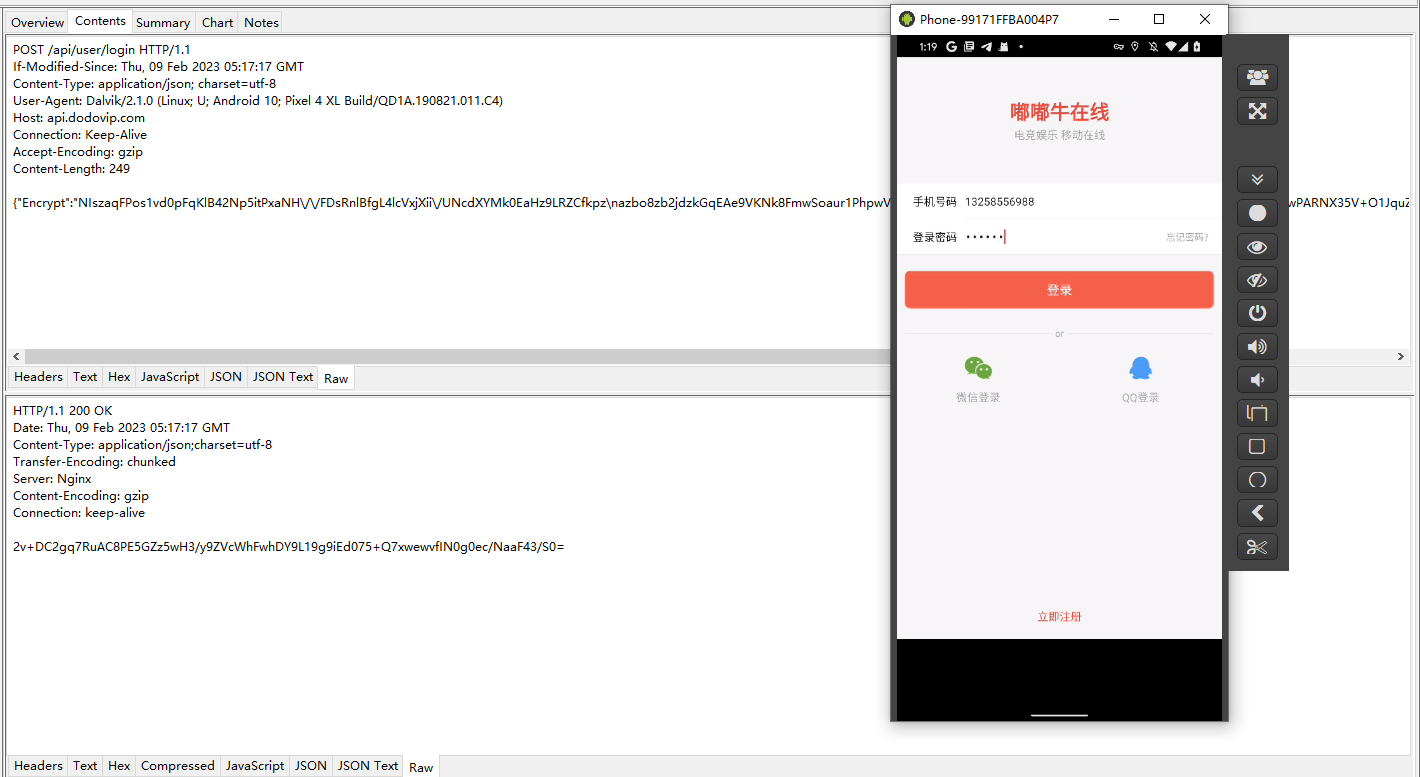Click the encrypted response body text starting '2v+DC2gq7'
The height and width of the screenshot is (777, 1420).
pyautogui.click(x=289, y=547)
